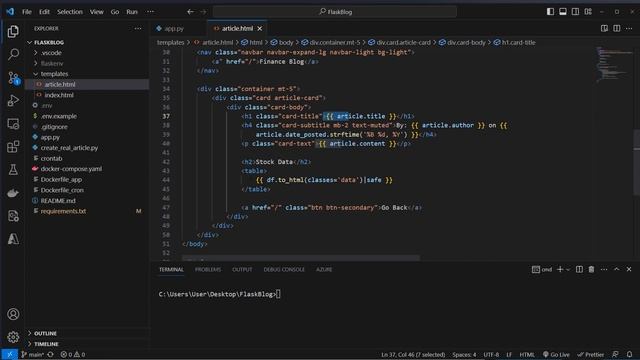Open the File menu
The width and height of the screenshot is (640, 360).
[27, 12]
